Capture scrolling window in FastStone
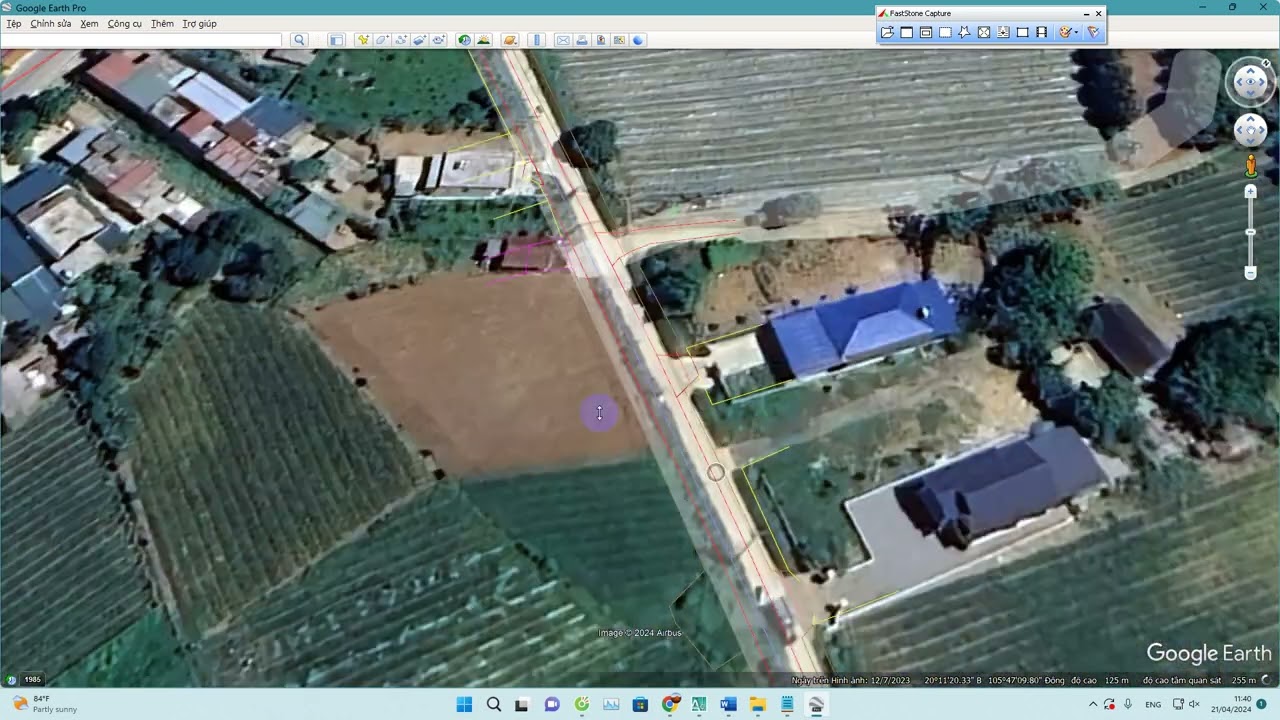The width and height of the screenshot is (1280, 720). (1003, 32)
